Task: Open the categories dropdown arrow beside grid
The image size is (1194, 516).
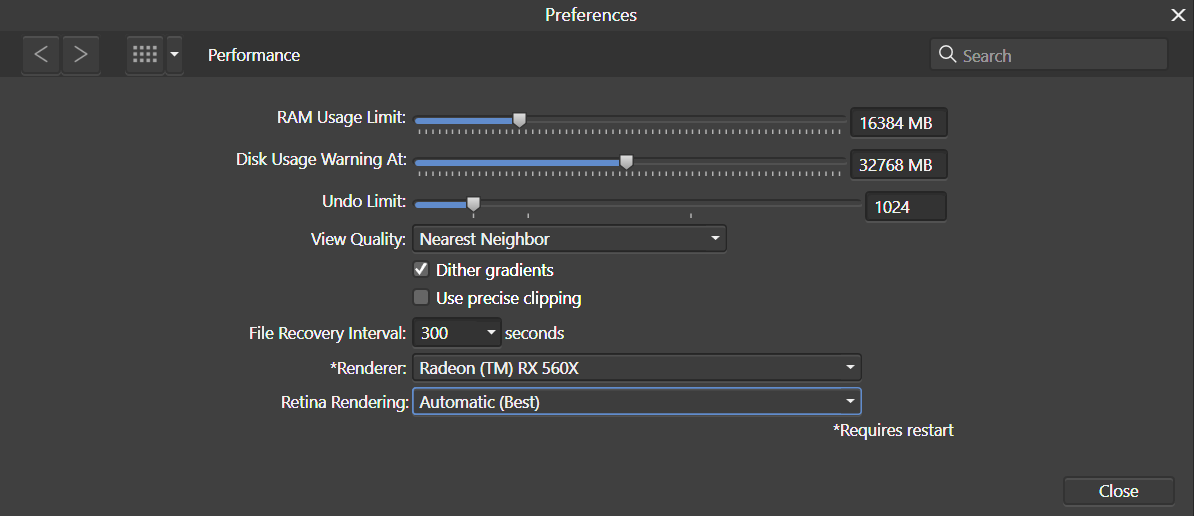Action: 174,55
